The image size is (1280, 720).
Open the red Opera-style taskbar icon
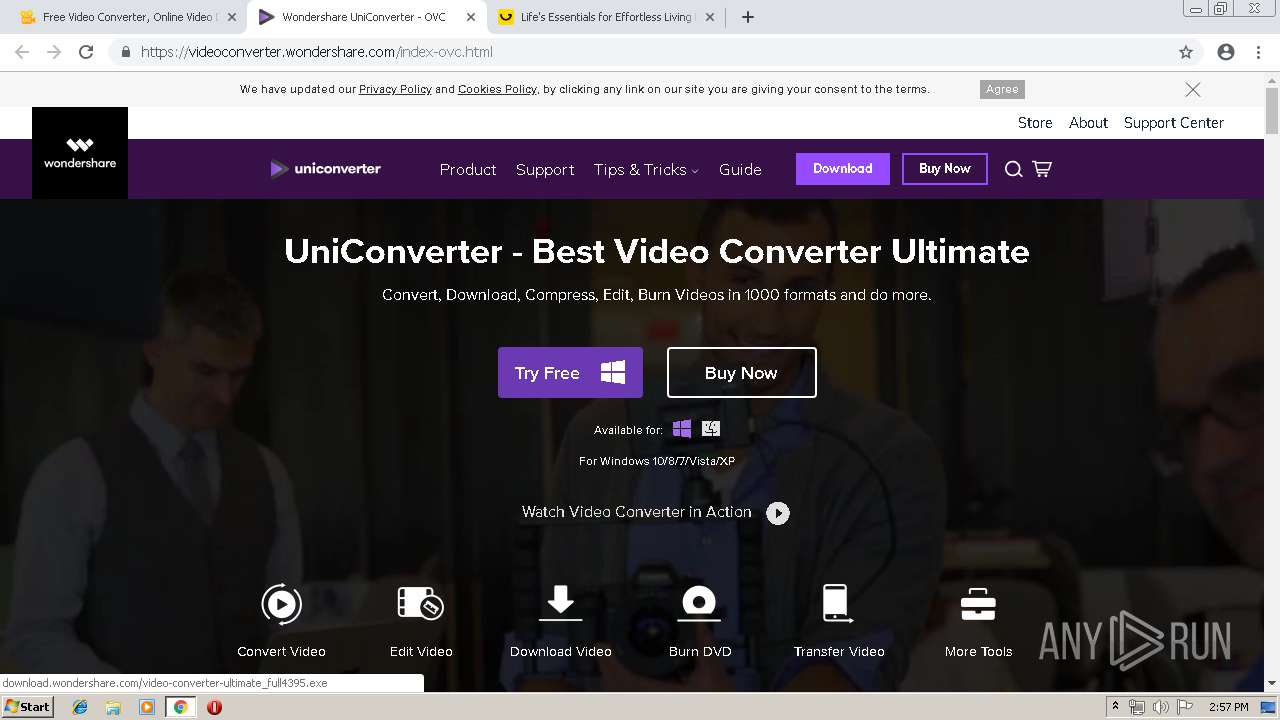pyautogui.click(x=214, y=707)
